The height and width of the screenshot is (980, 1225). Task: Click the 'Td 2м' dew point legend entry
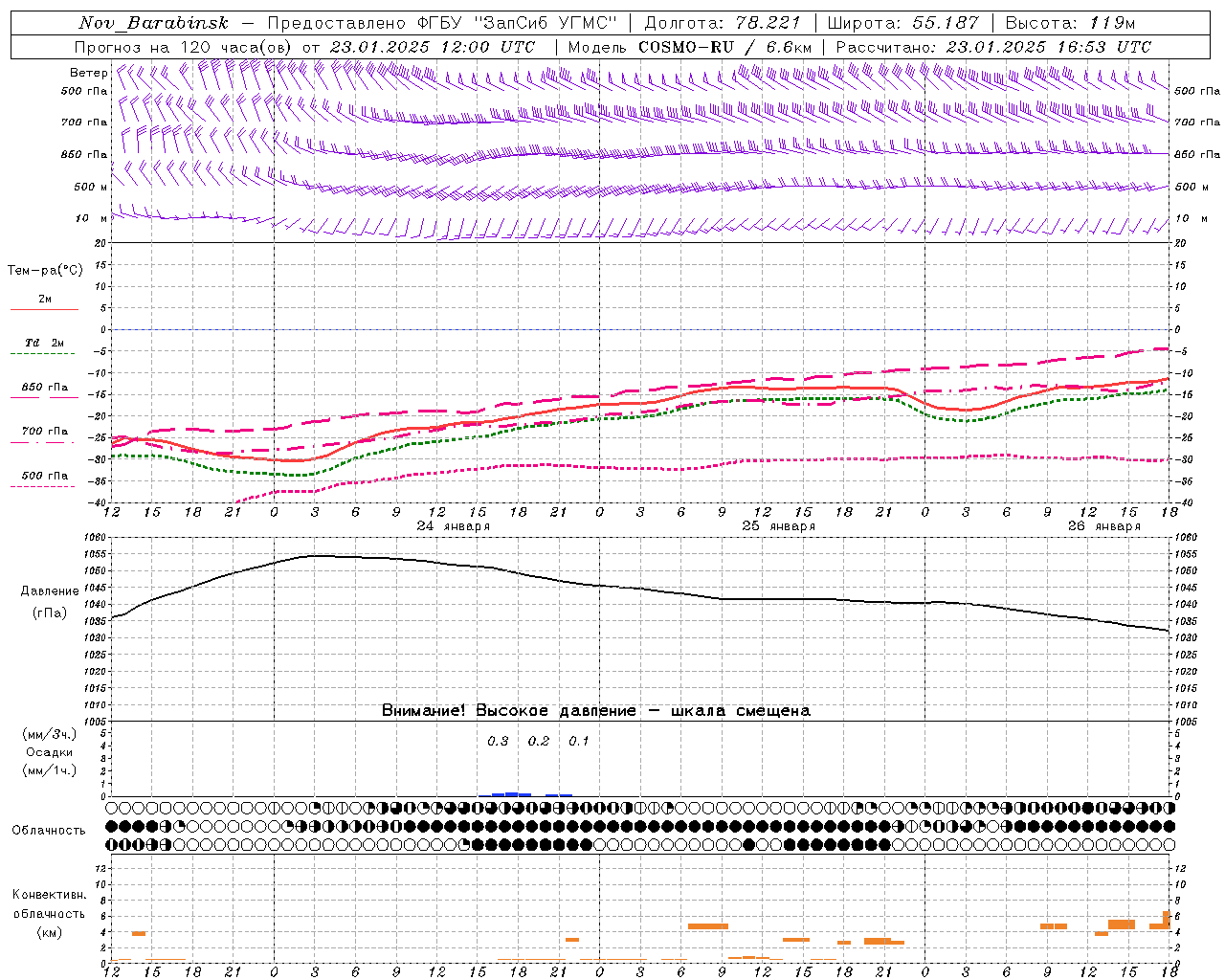click(x=45, y=343)
